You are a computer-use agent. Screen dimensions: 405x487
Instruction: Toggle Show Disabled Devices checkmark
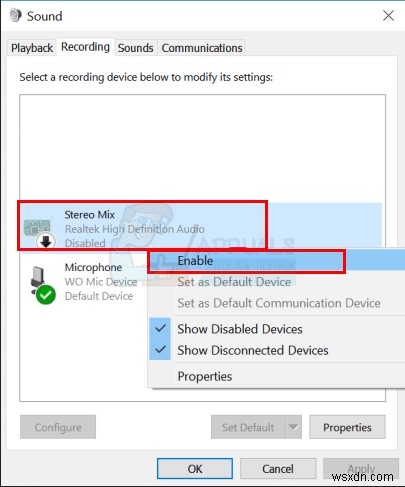pyautogui.click(x=160, y=329)
